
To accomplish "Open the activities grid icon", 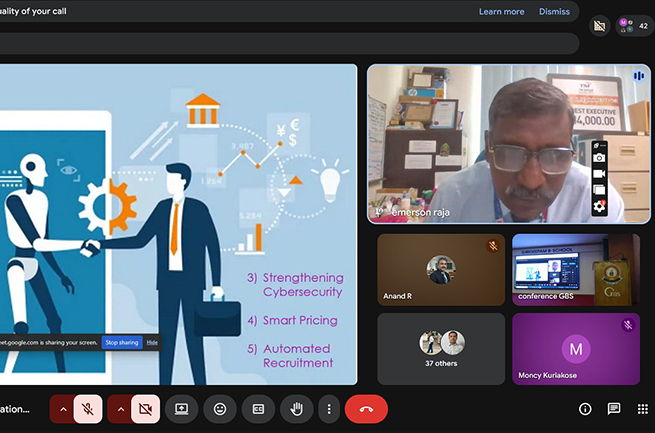I will (642, 409).
